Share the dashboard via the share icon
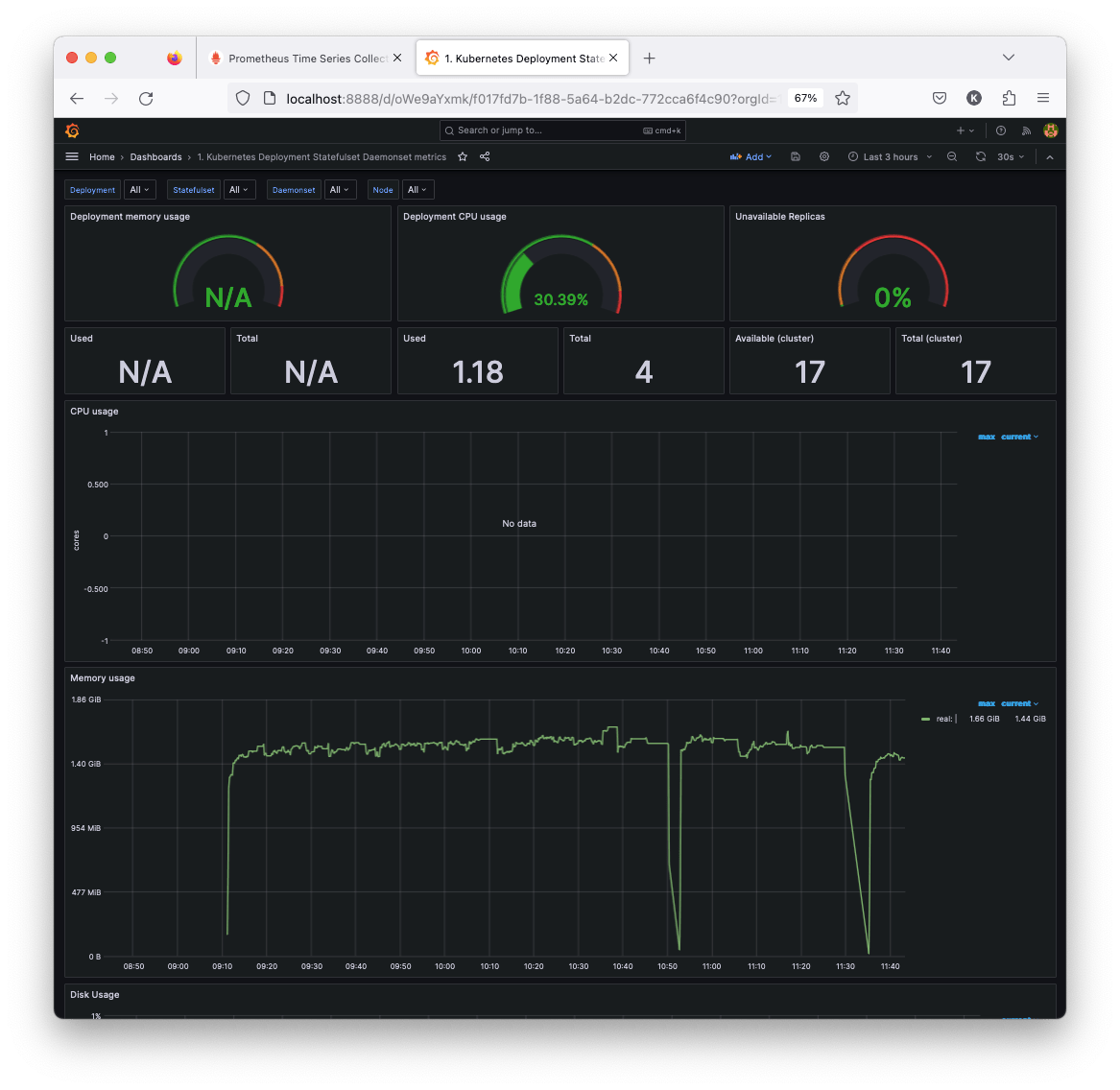This screenshot has height=1090, width=1120. pos(485,156)
